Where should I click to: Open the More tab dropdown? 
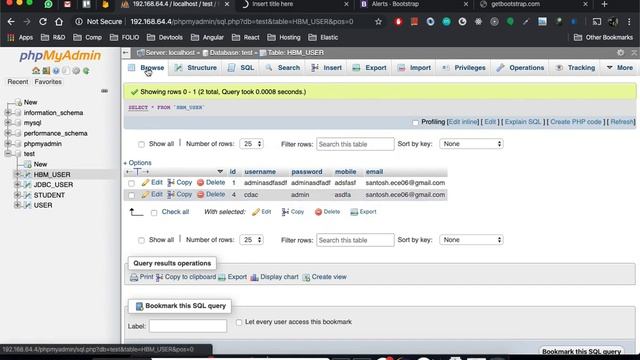tap(620, 68)
